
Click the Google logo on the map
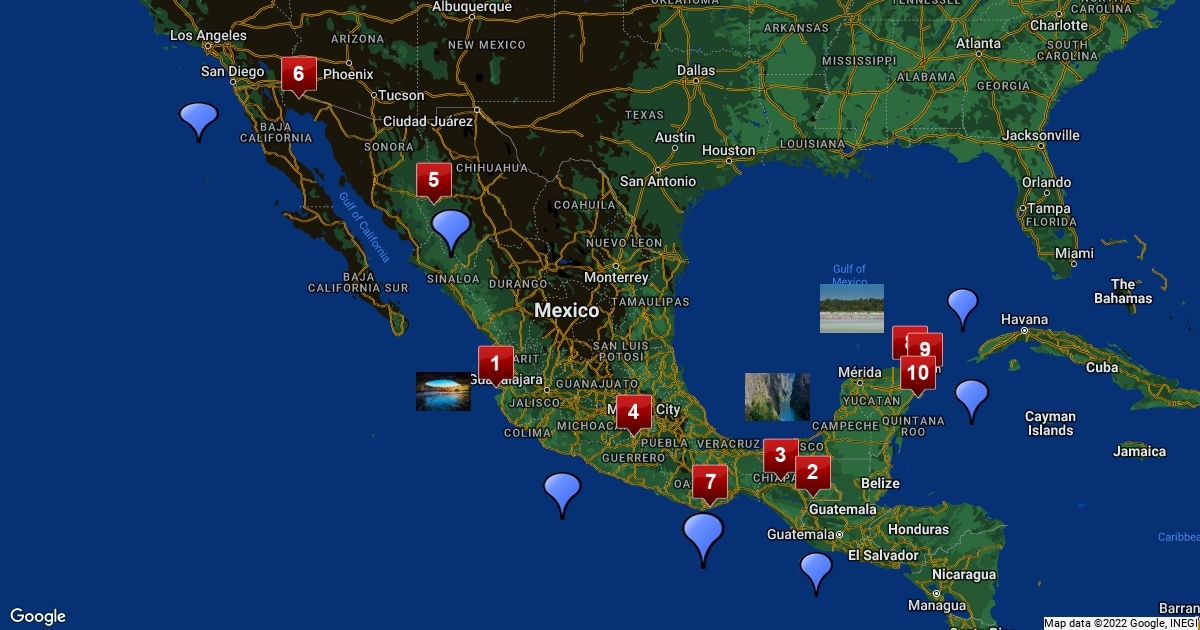coord(38,616)
